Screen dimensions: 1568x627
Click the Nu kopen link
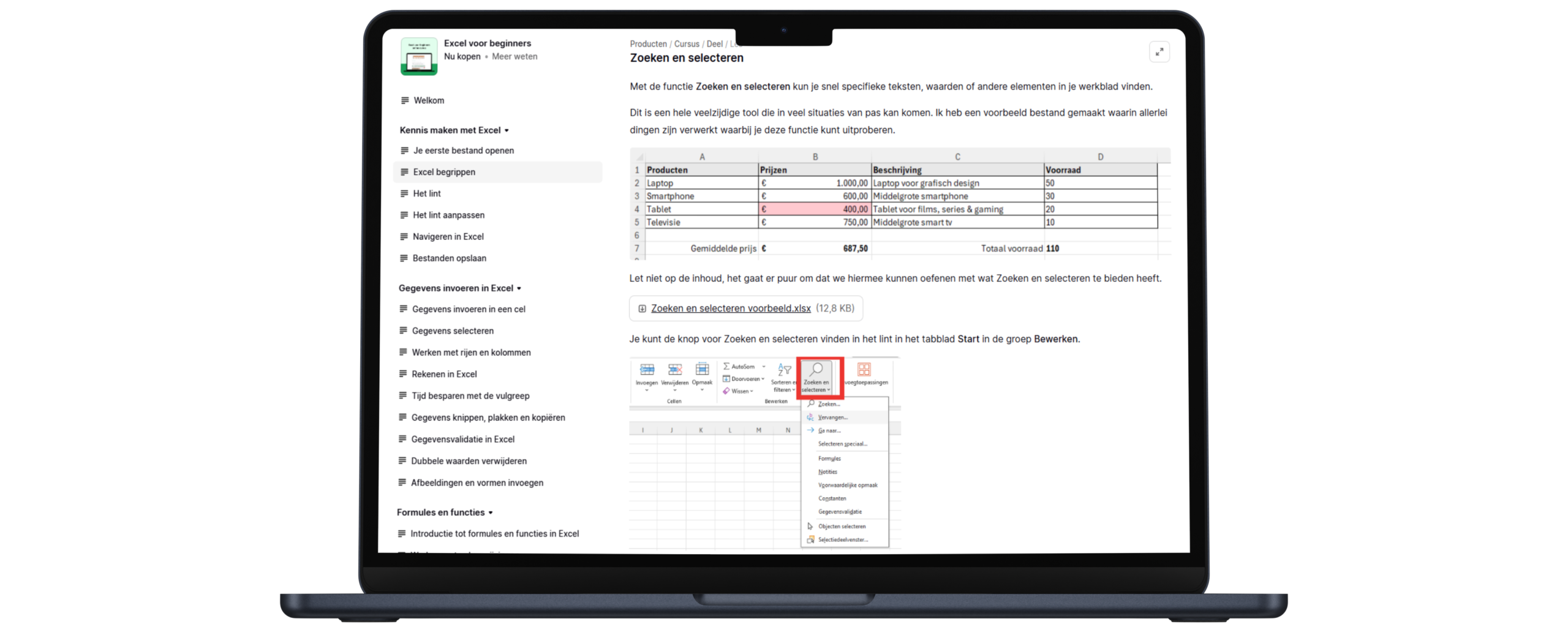[x=462, y=56]
